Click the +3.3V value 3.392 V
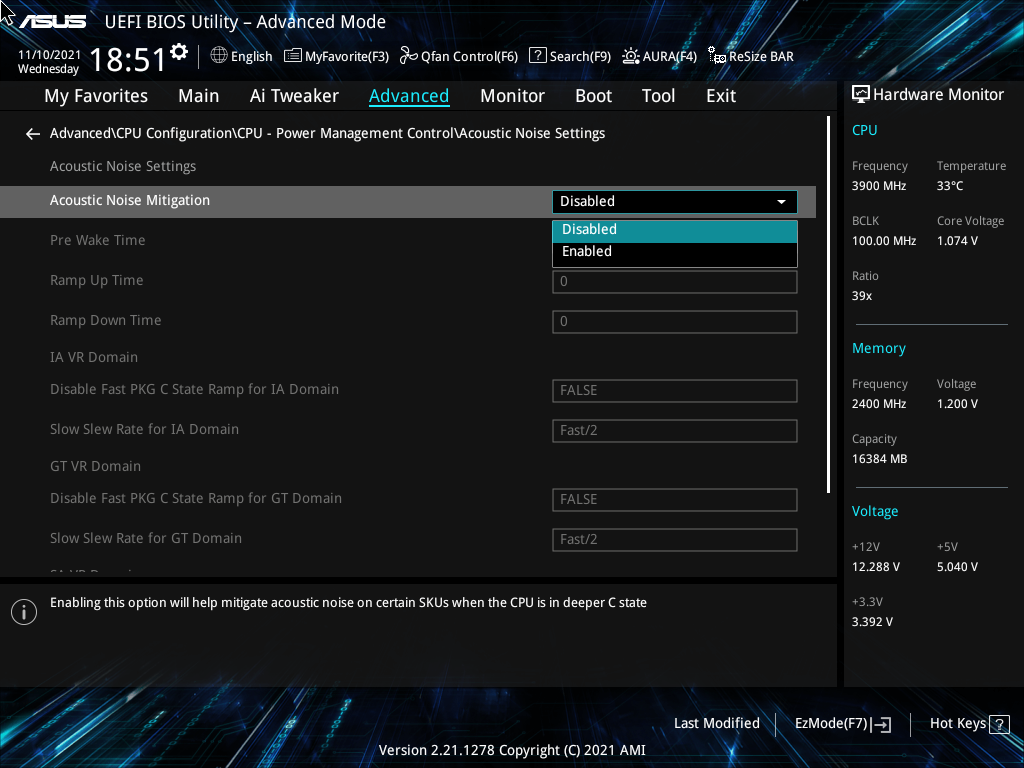The image size is (1024, 768). (872, 622)
